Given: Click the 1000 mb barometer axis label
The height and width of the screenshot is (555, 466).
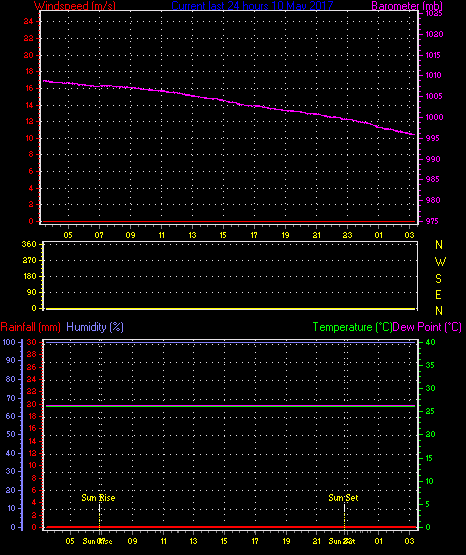Looking at the screenshot, I should (x=434, y=117).
